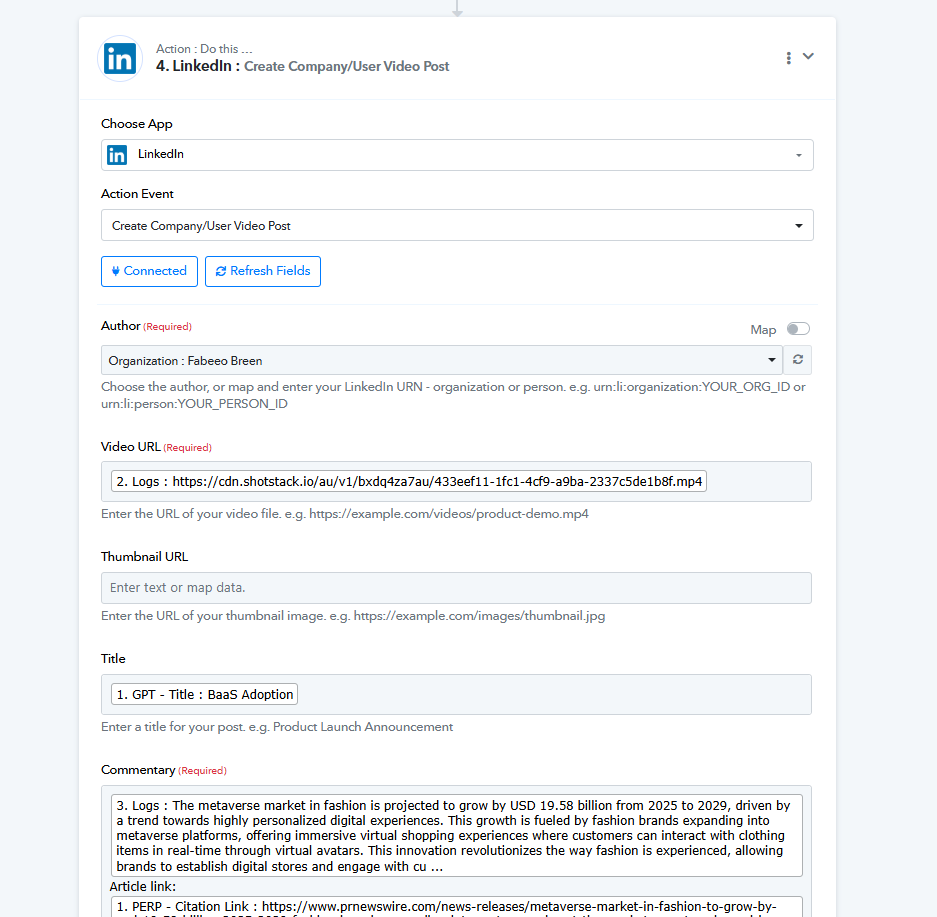The height and width of the screenshot is (917, 937).
Task: Collapse the LinkedIn action step with the chevron
Action: pos(808,56)
